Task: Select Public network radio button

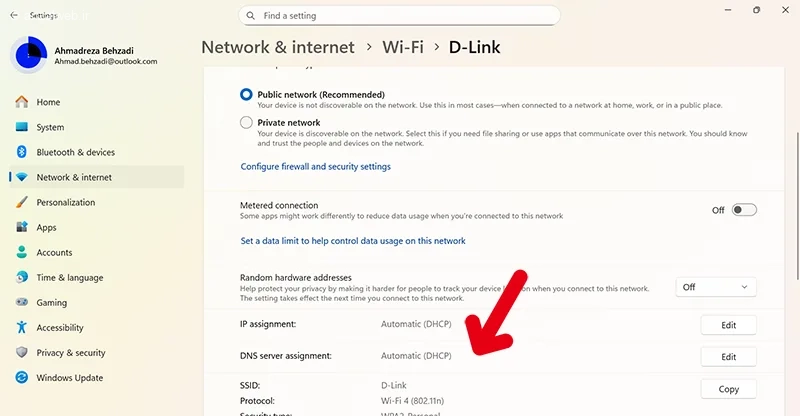Action: coord(247,94)
